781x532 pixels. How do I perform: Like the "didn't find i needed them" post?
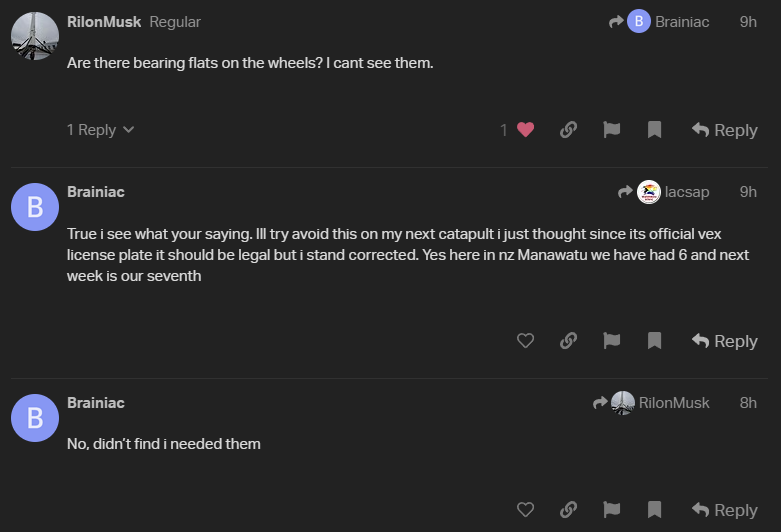(525, 509)
